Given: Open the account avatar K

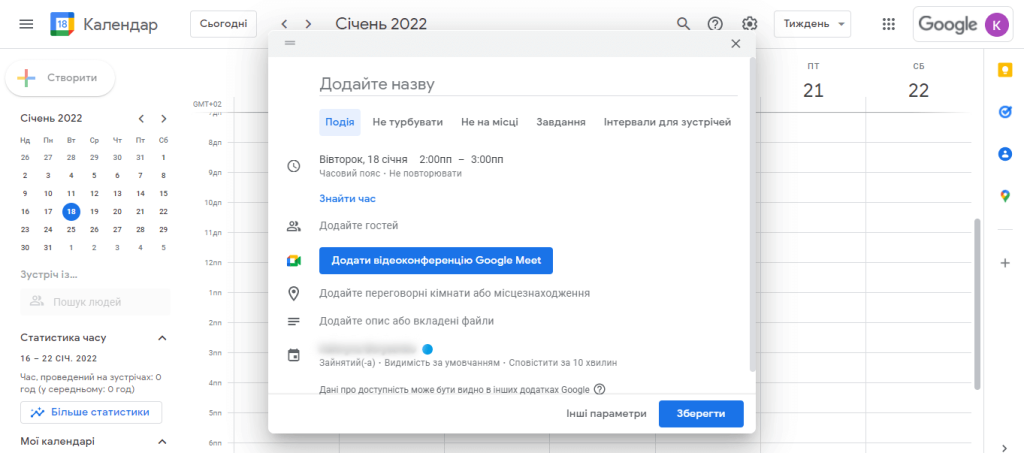Looking at the screenshot, I should coord(997,24).
